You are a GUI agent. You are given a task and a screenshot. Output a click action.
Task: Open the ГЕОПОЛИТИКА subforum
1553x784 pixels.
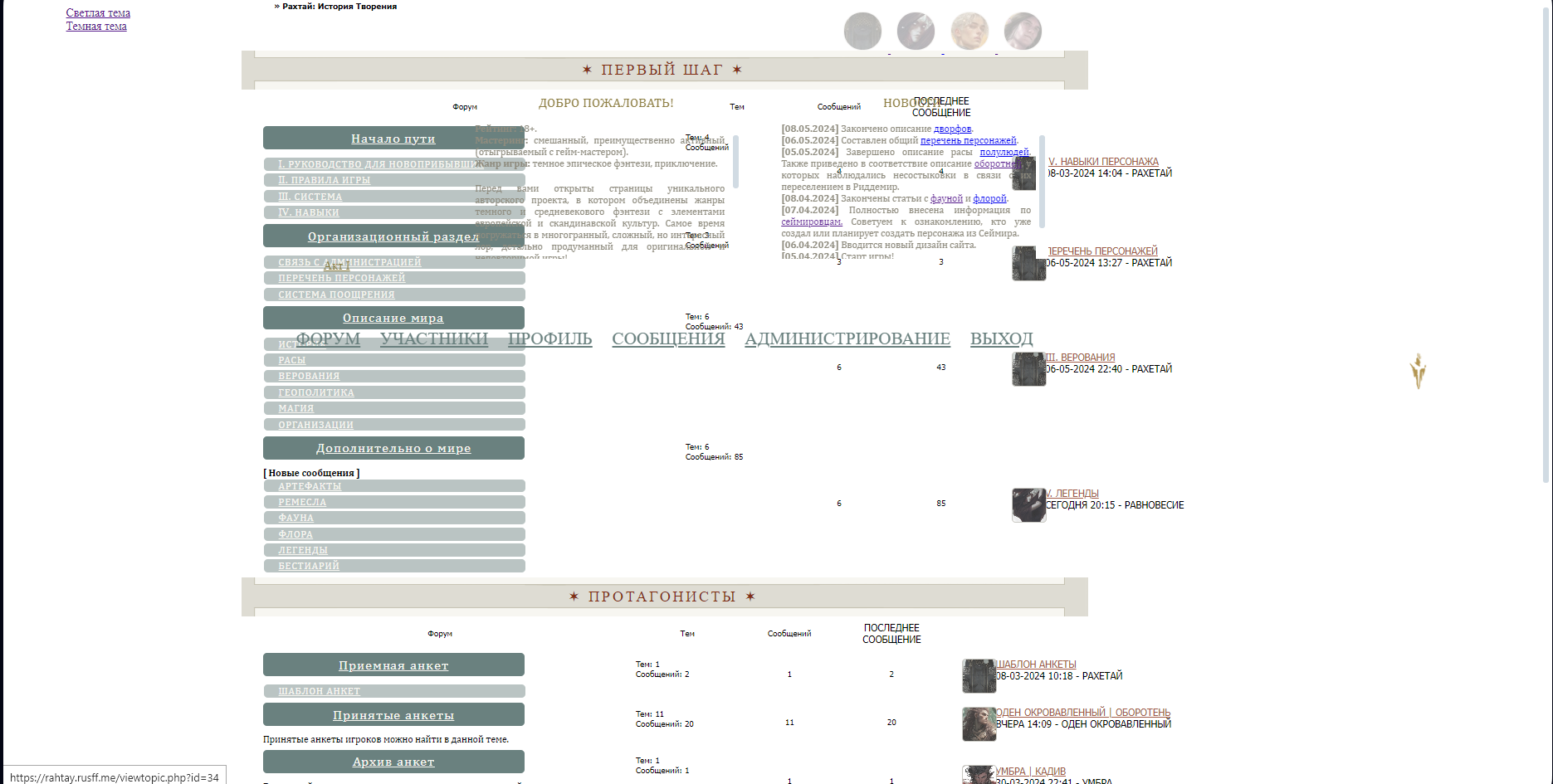click(x=316, y=392)
